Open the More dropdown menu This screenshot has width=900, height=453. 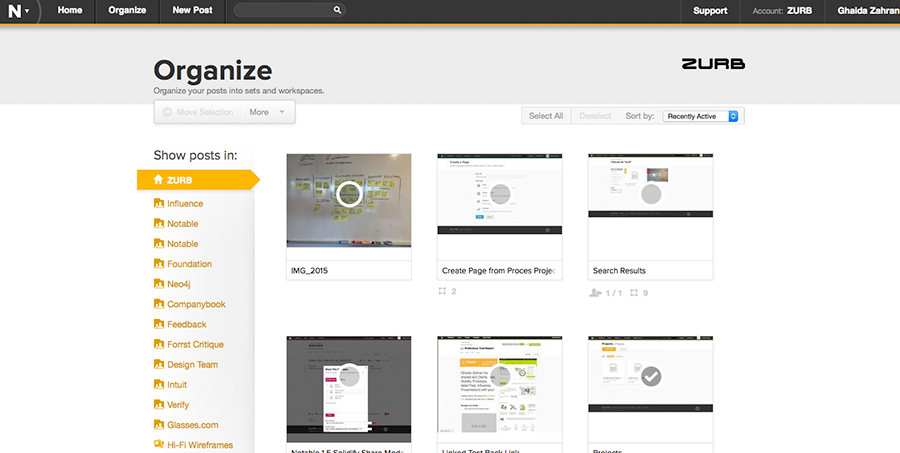coord(268,112)
